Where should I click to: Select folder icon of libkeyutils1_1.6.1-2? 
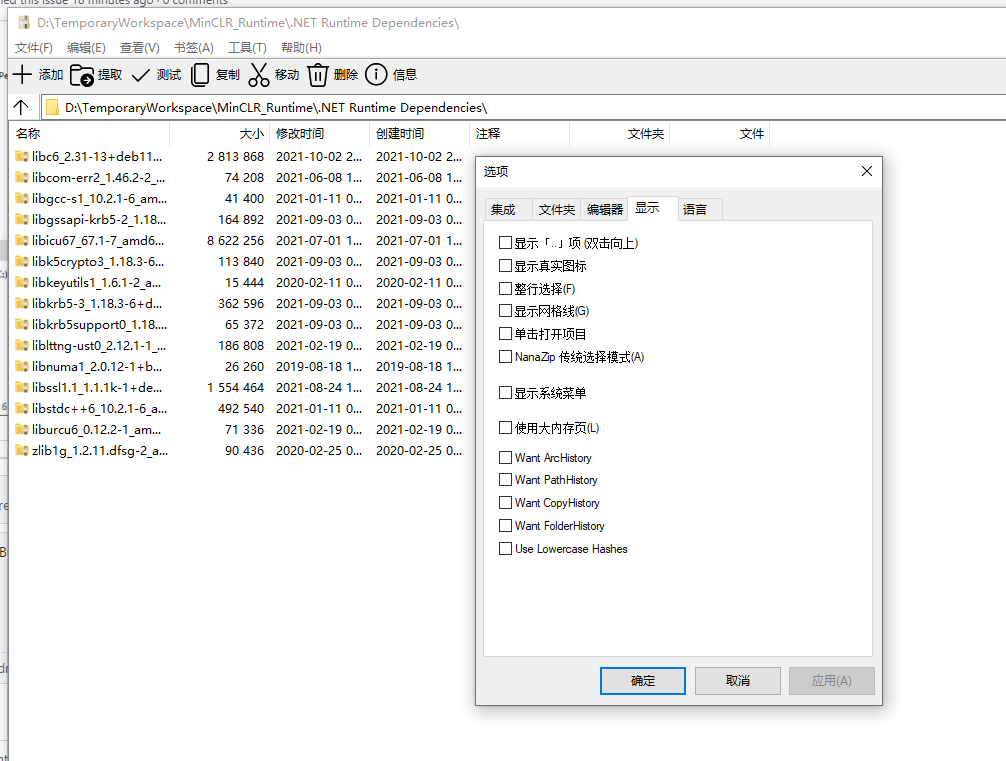[x=22, y=282]
